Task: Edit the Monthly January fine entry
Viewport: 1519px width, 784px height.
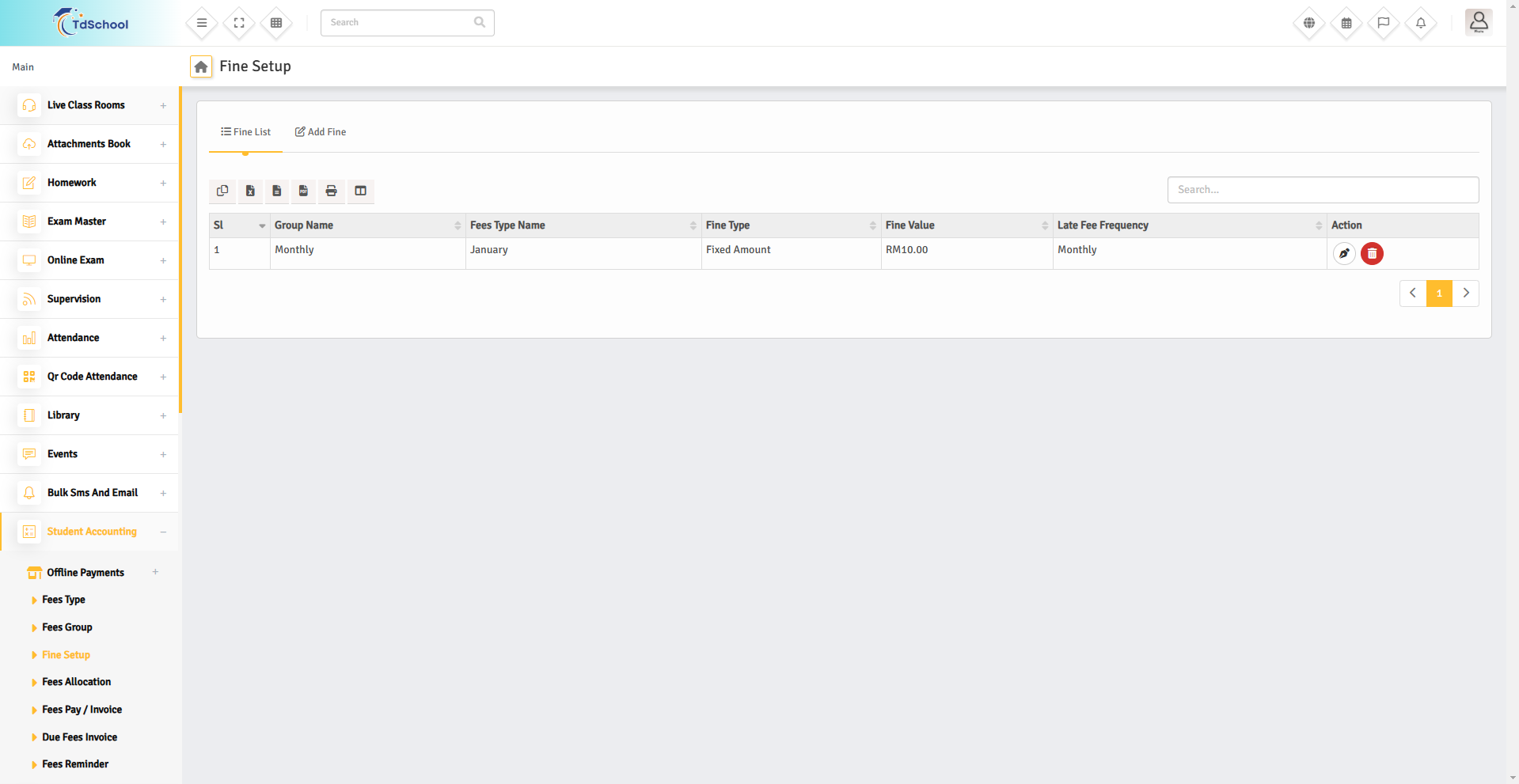Action: click(x=1344, y=254)
